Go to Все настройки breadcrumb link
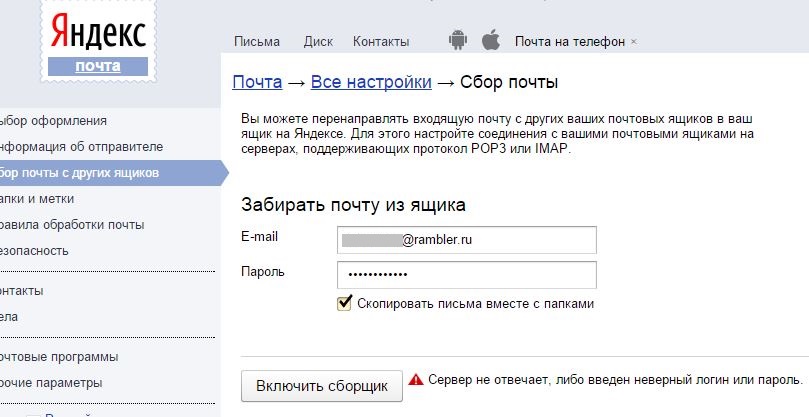The height and width of the screenshot is (417, 809). pyautogui.click(x=371, y=82)
